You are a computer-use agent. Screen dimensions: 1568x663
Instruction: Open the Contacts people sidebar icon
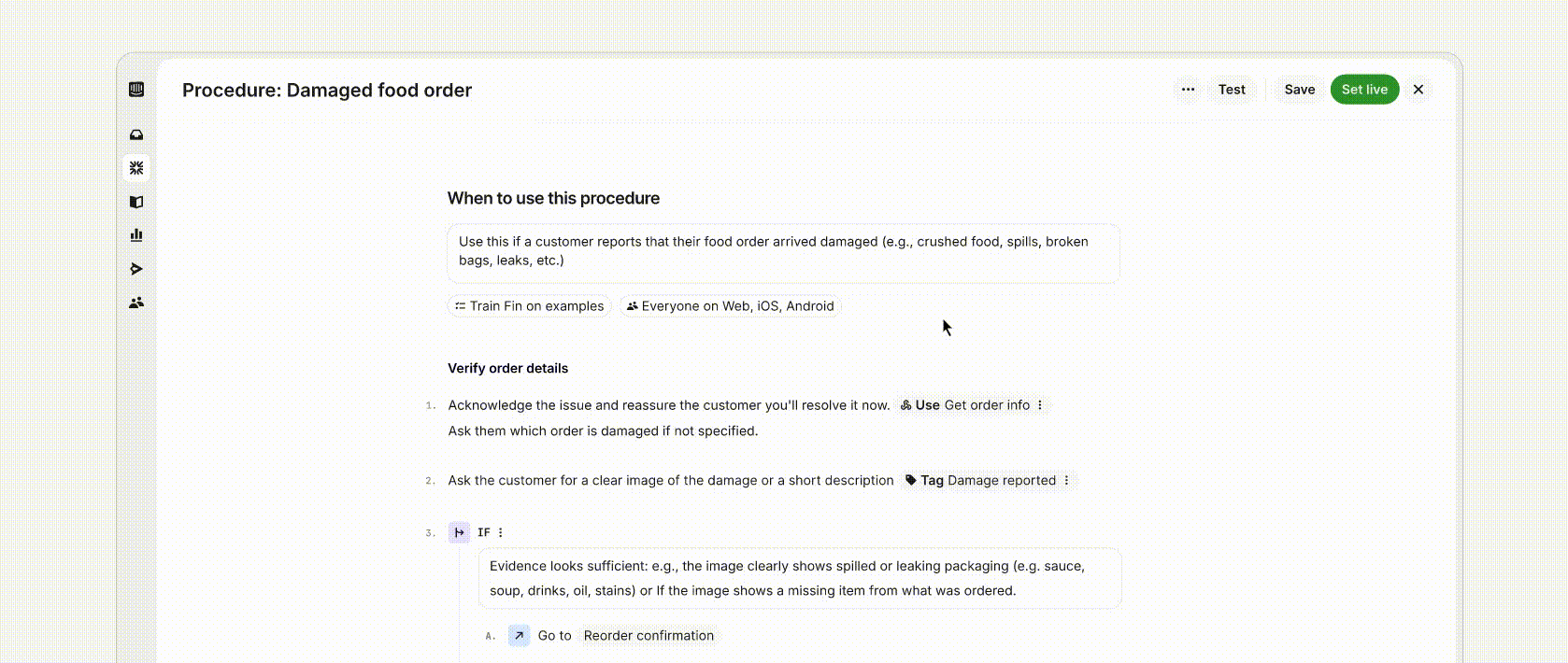(136, 303)
